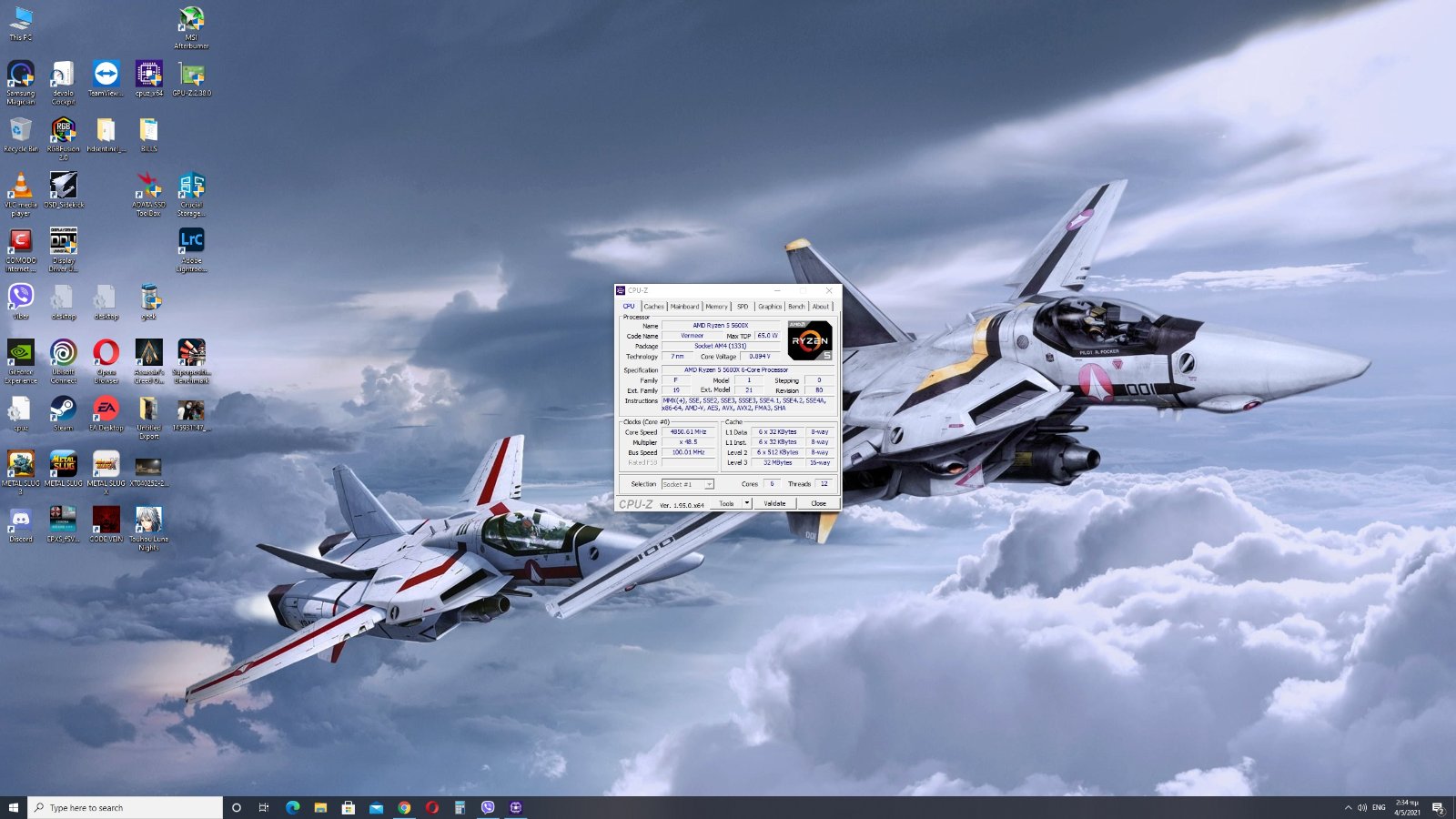Open Task View on taskbar
The width and height of the screenshot is (1456, 819).
(x=264, y=807)
